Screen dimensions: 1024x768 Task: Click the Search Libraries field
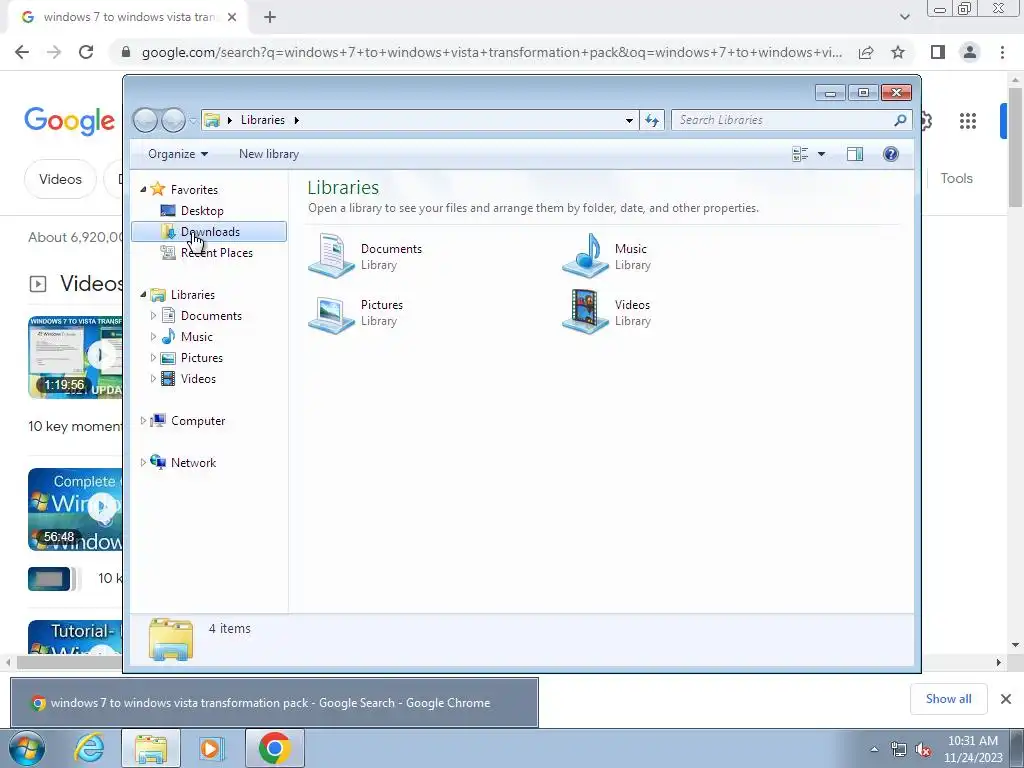tap(792, 120)
